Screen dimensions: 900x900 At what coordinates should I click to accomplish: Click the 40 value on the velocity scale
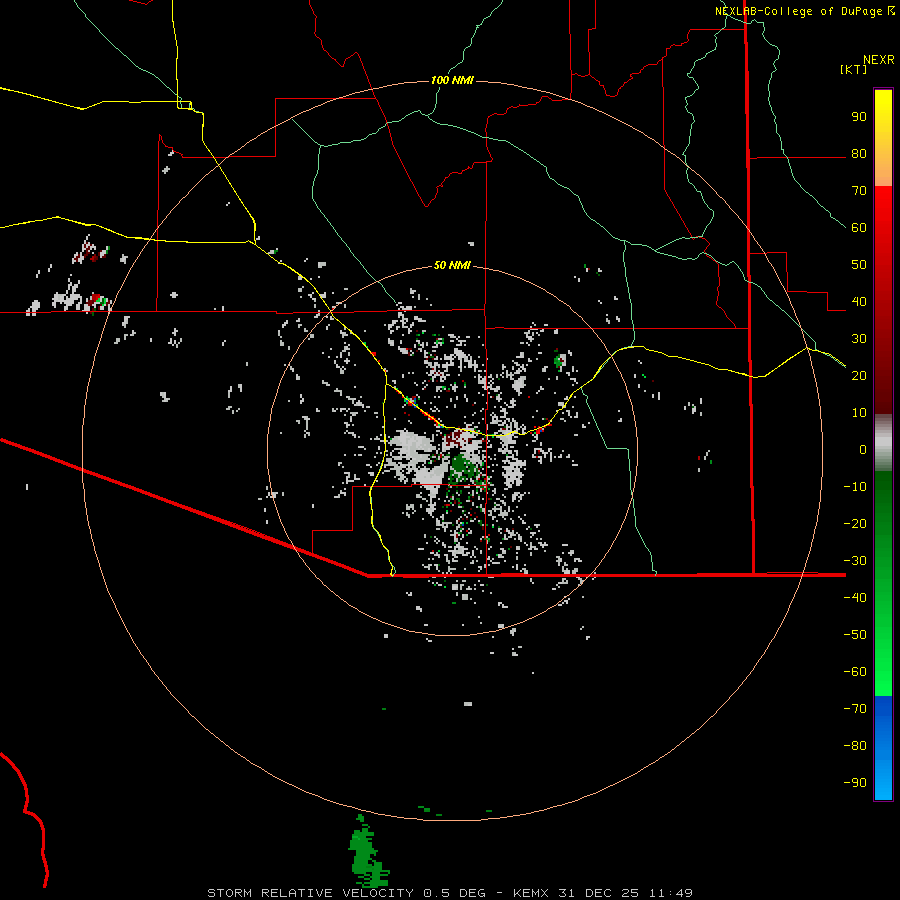(859, 301)
